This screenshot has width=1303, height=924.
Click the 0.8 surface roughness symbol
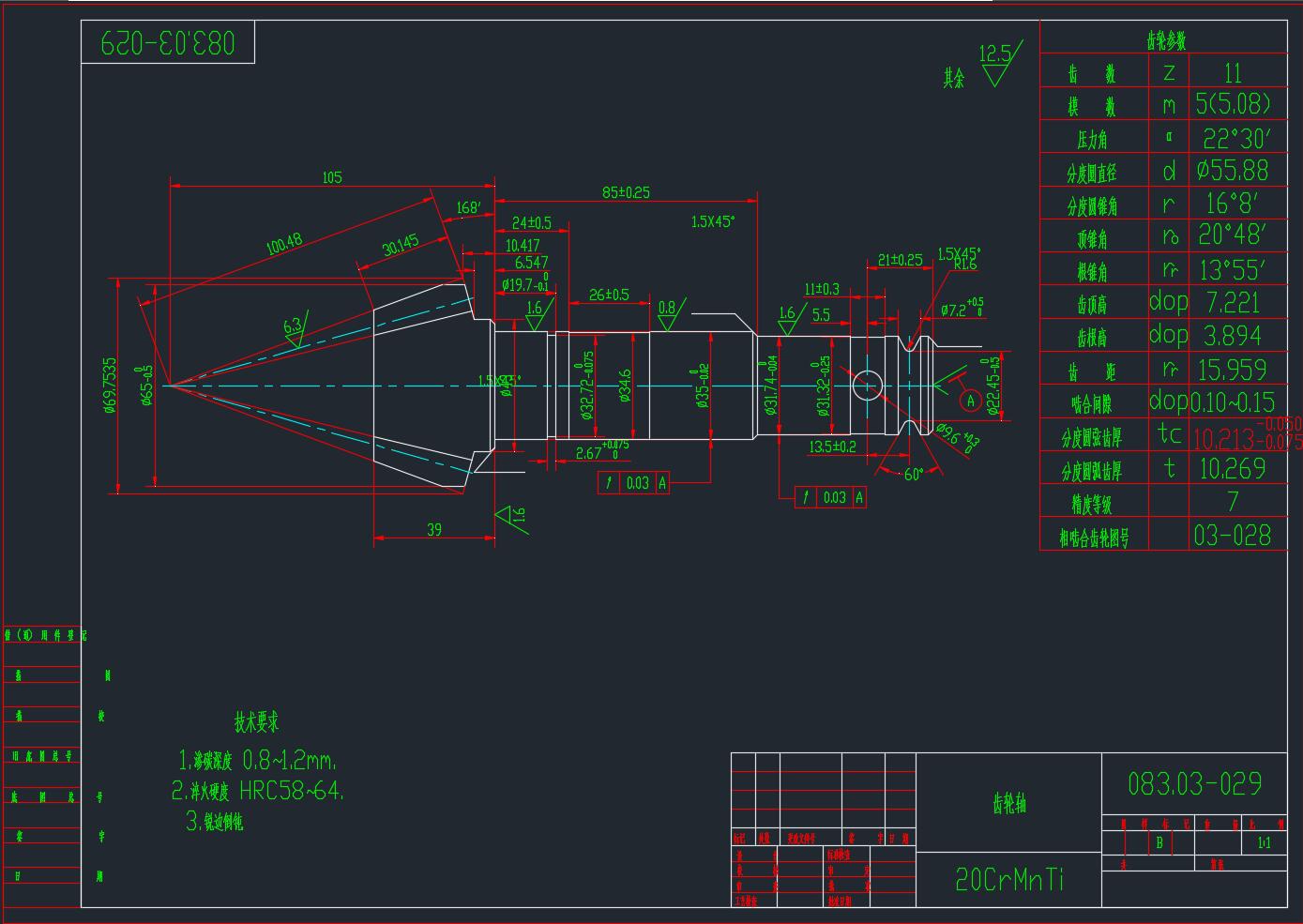pyautogui.click(x=667, y=313)
